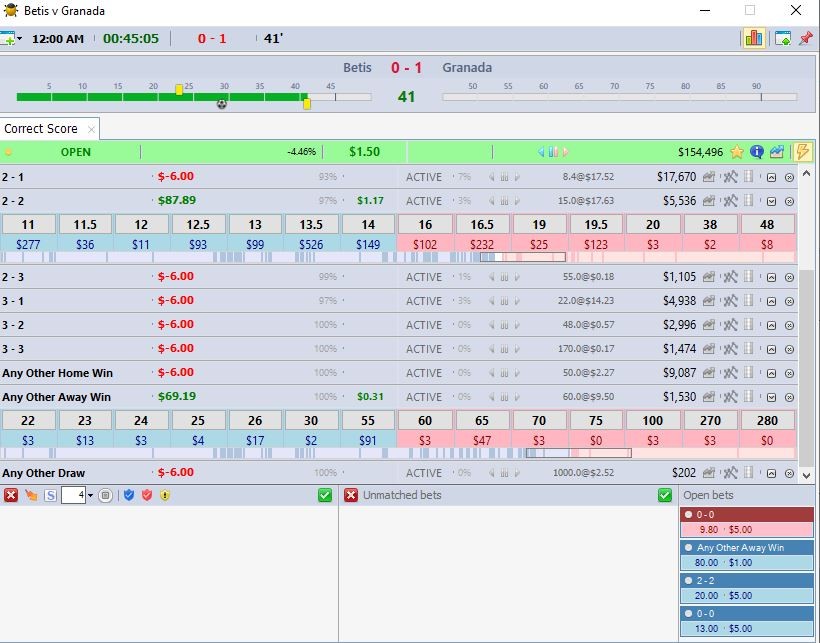
Task: Click the stake input field showing 4
Action: (73, 495)
